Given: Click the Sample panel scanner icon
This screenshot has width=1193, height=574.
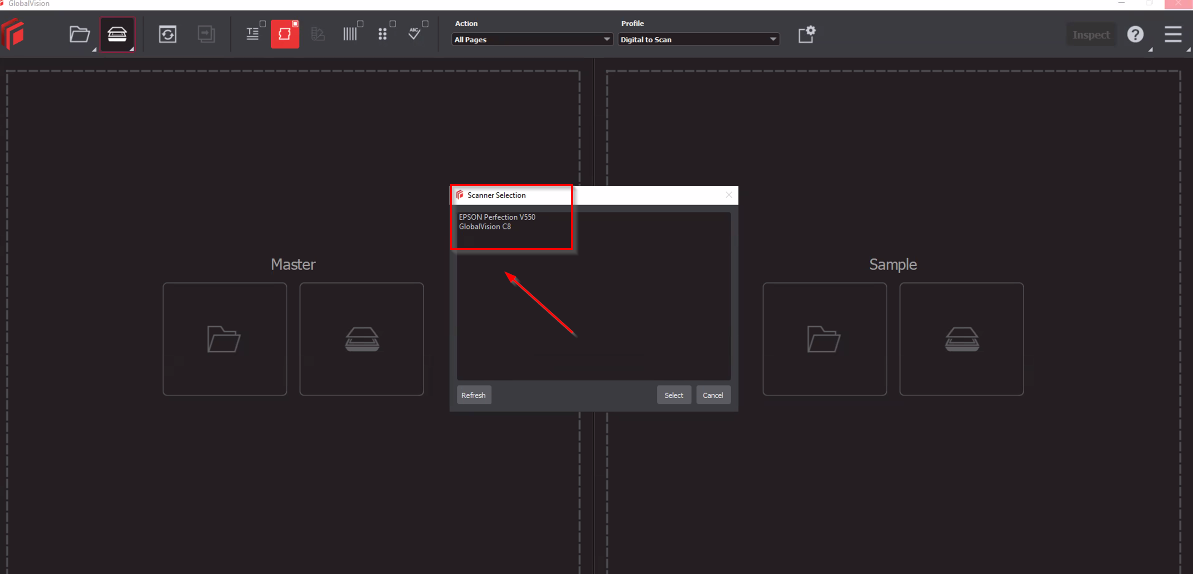Looking at the screenshot, I should pos(961,339).
